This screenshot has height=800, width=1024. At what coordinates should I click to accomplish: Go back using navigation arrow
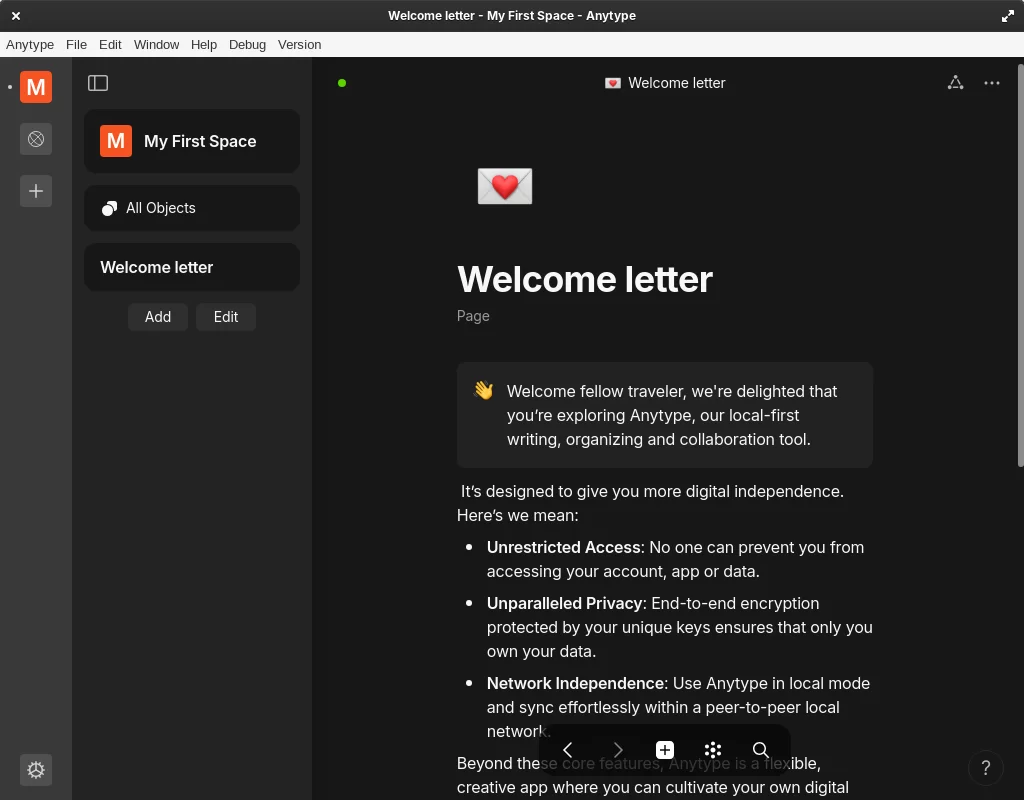point(568,750)
